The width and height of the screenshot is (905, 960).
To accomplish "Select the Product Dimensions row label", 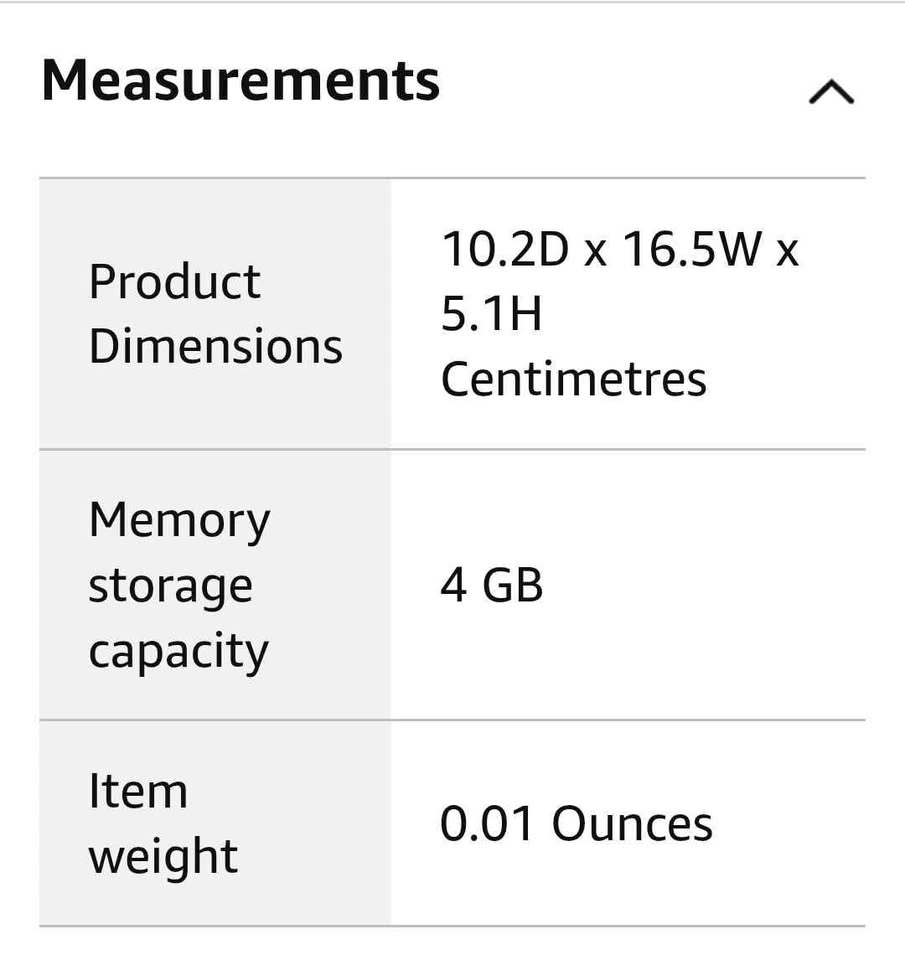I will (216, 313).
